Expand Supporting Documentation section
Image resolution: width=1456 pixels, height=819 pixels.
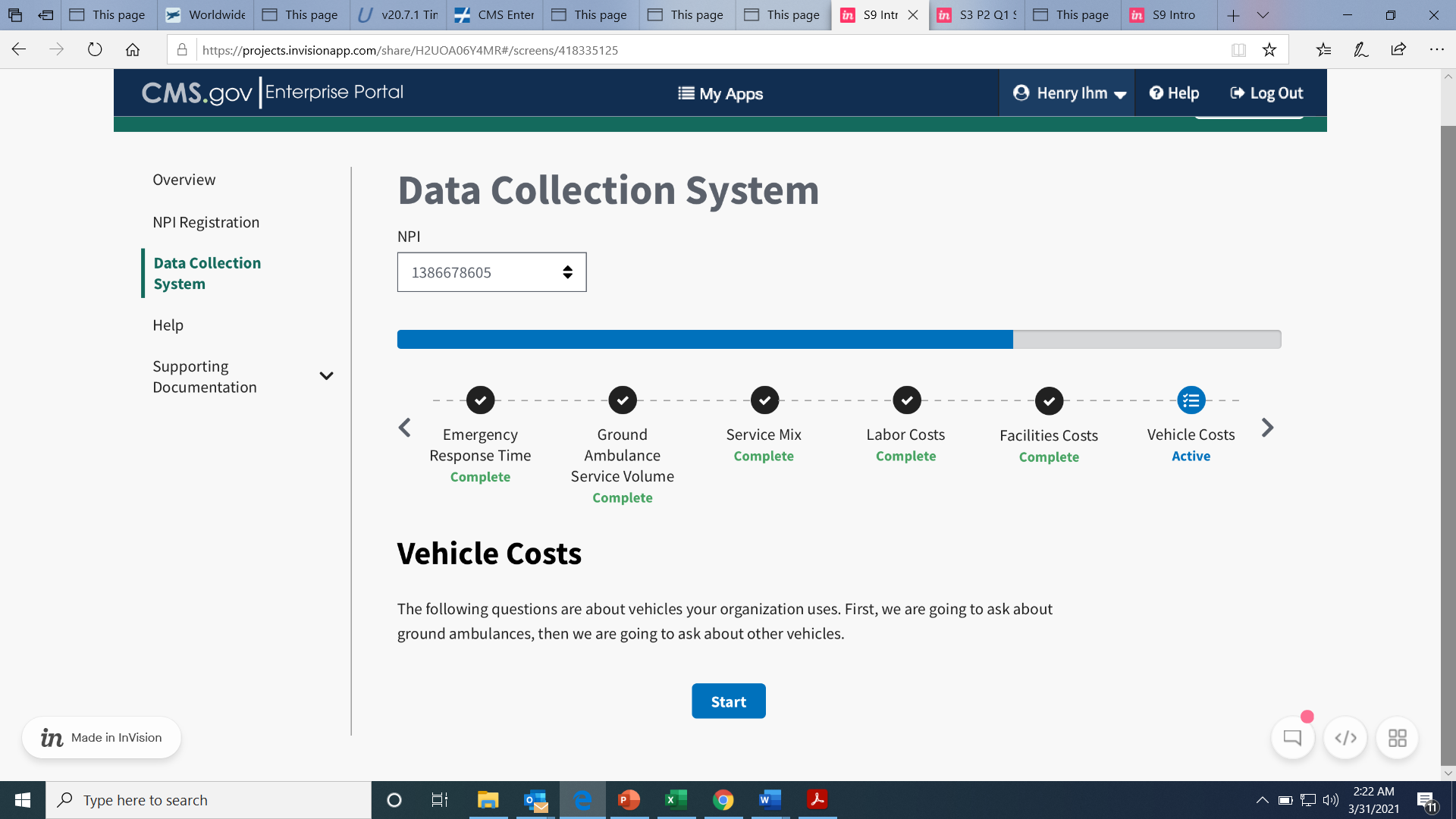pyautogui.click(x=326, y=376)
